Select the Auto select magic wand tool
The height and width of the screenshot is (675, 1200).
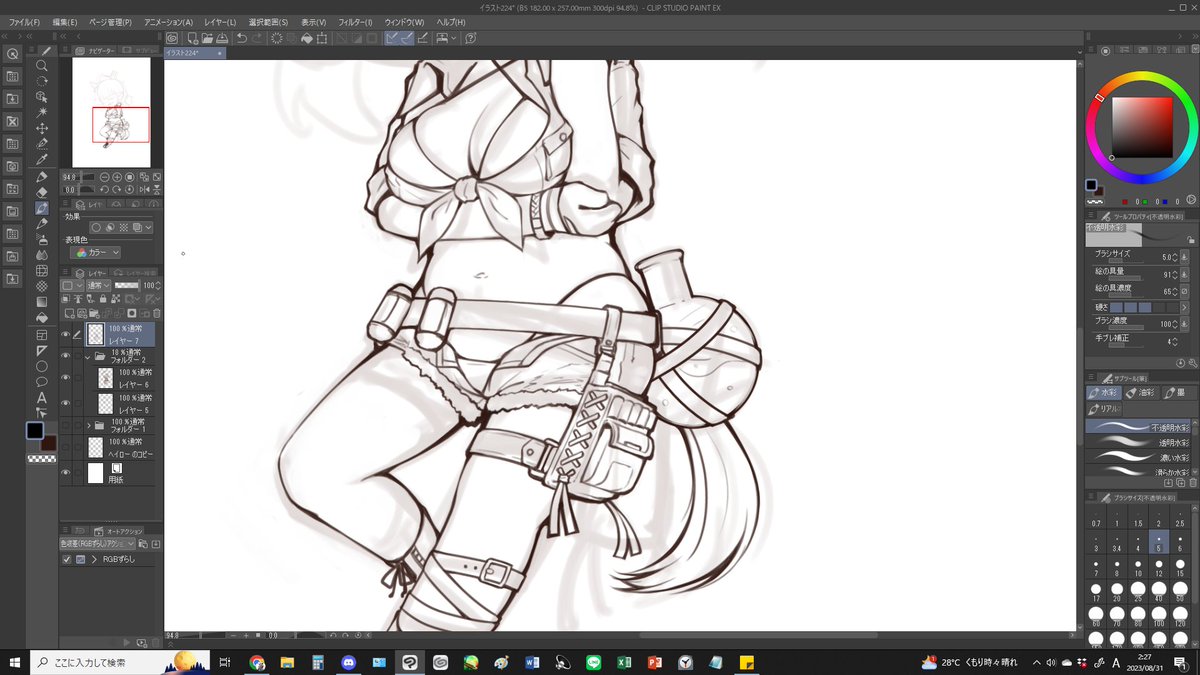(42, 112)
